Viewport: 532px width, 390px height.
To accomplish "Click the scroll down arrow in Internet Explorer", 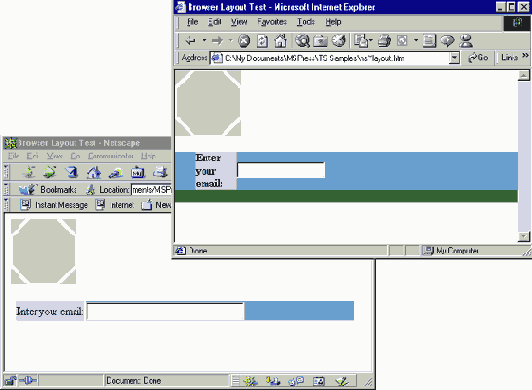I will pyautogui.click(x=524, y=236).
